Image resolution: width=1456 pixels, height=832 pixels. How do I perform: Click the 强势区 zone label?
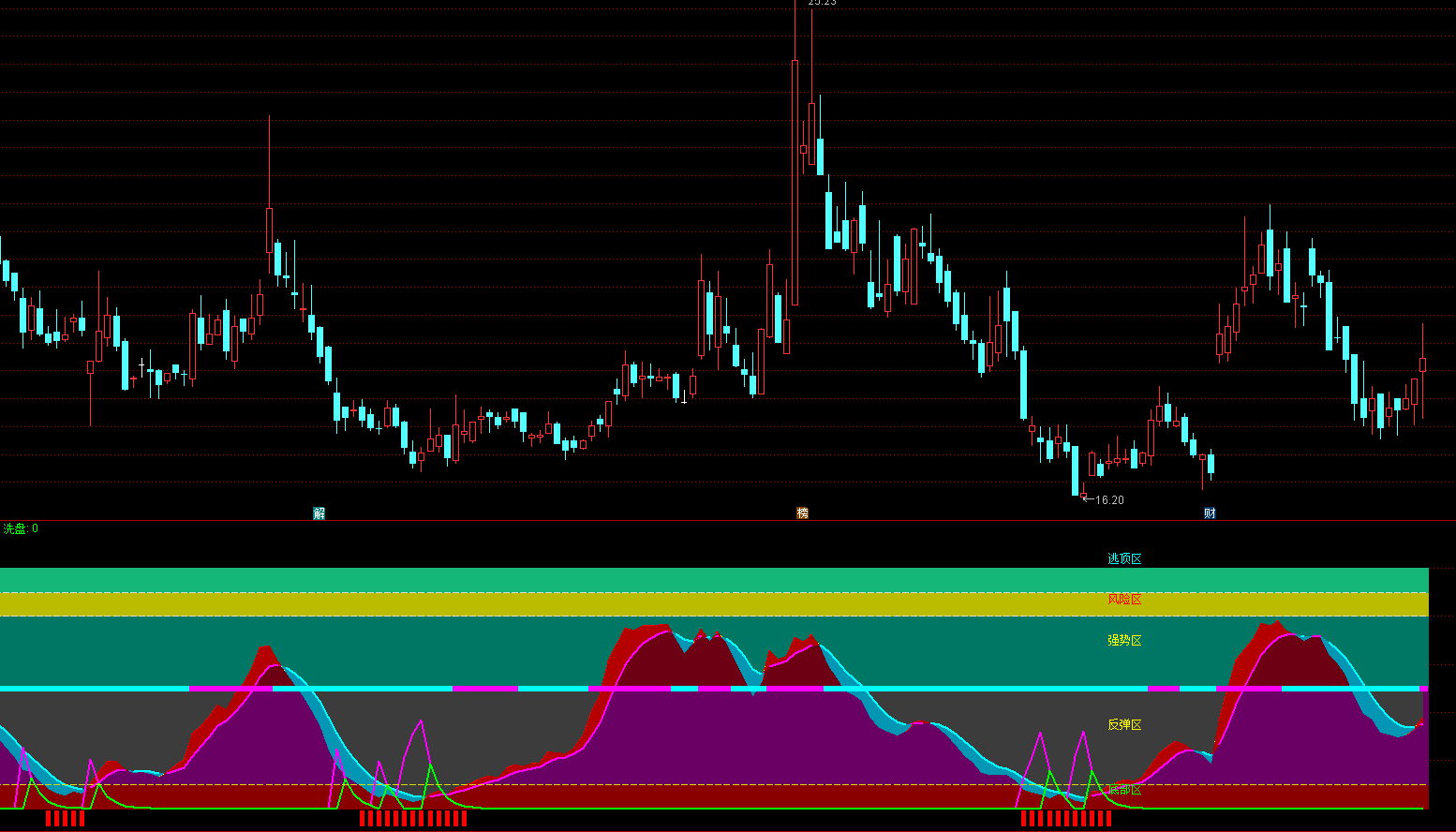click(x=1124, y=640)
